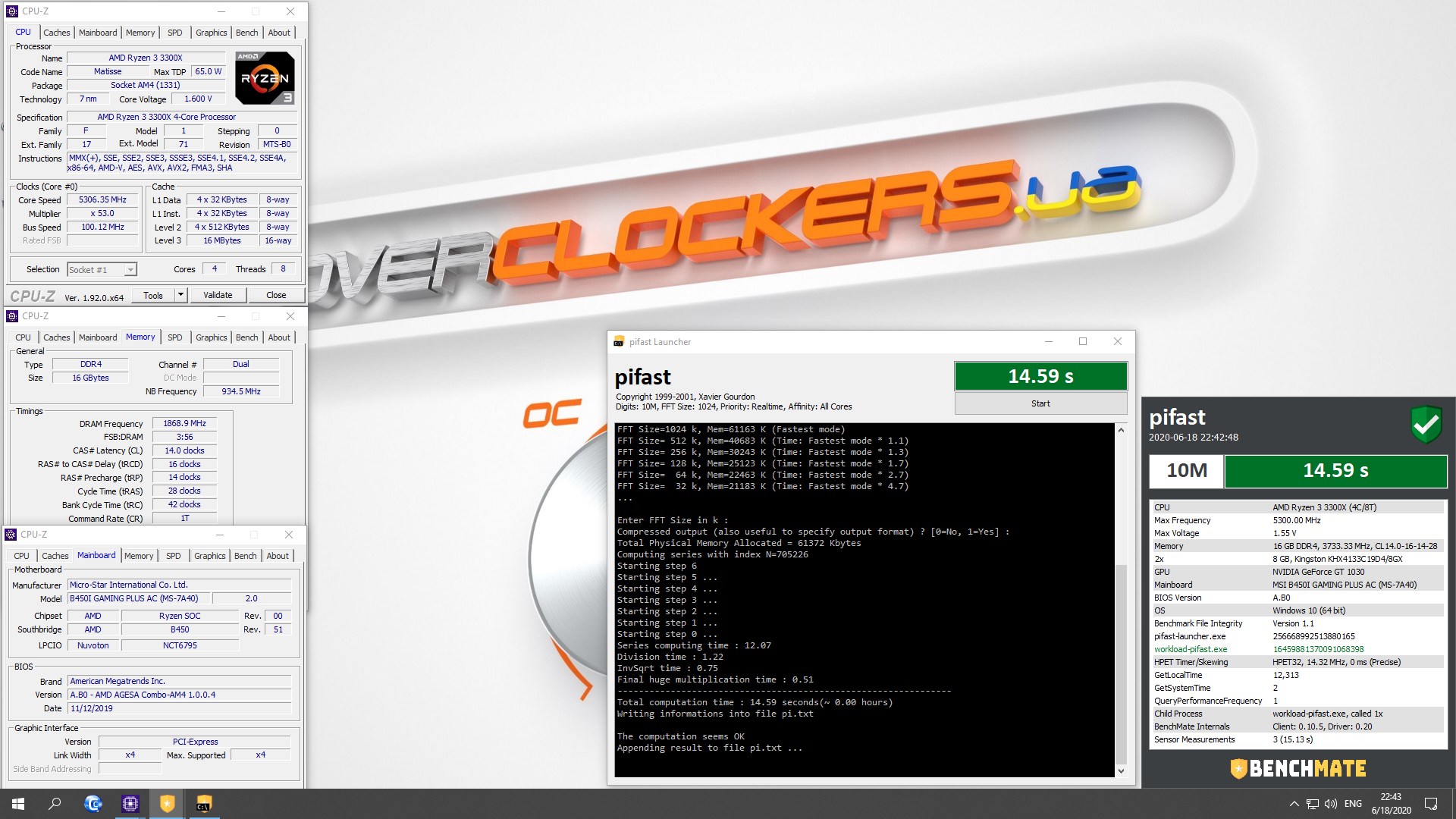Click CAS# Latency value 14.0 clocks

(184, 450)
